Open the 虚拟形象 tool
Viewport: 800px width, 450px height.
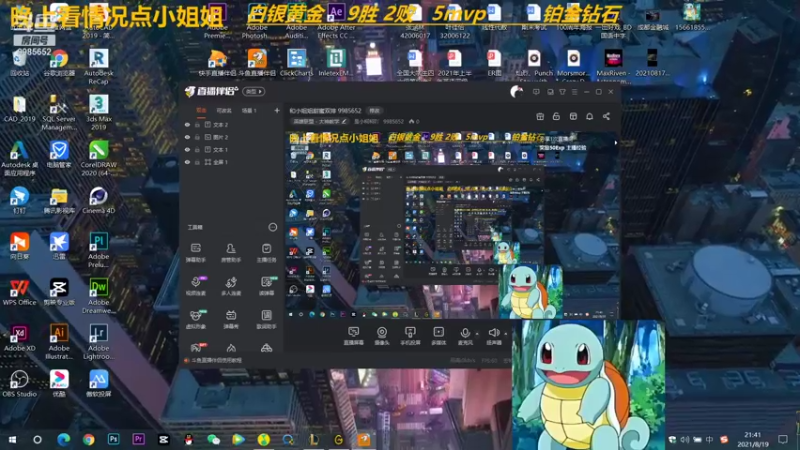click(x=195, y=319)
